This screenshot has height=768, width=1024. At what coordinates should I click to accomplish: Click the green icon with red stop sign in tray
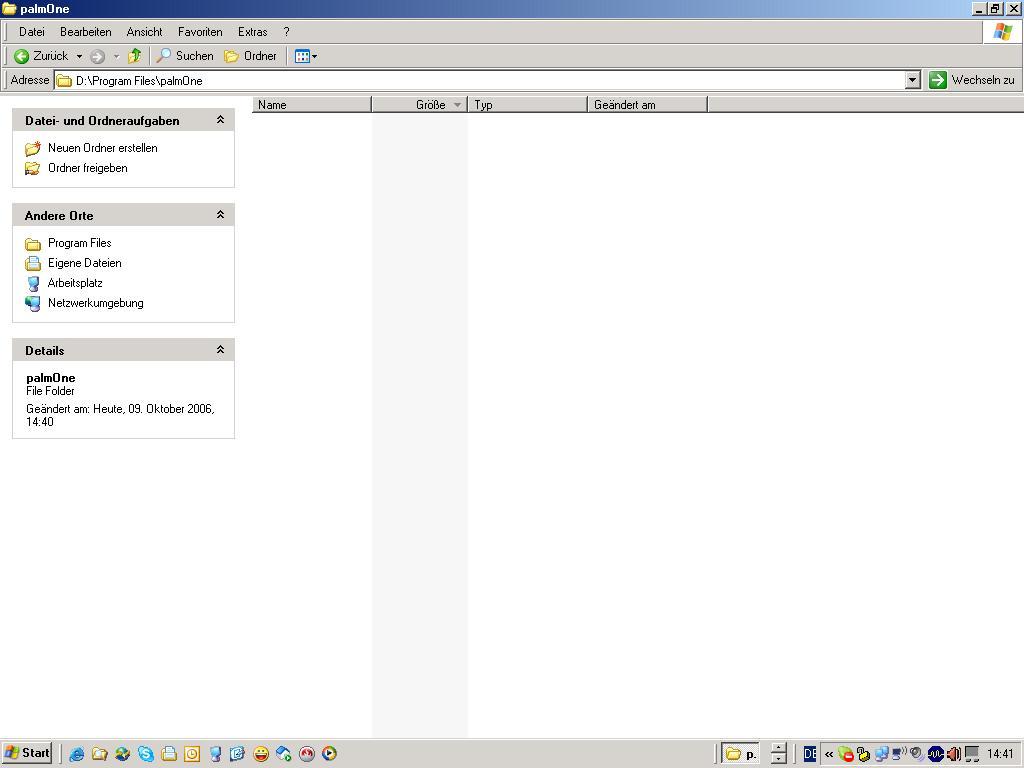tap(846, 754)
